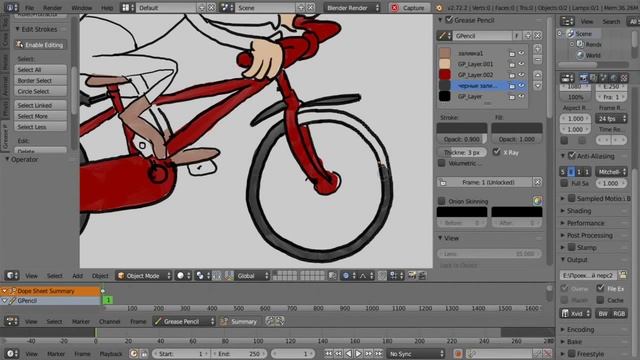Click the play animation button
This screenshot has width=640, height=360.
tap(358, 353)
